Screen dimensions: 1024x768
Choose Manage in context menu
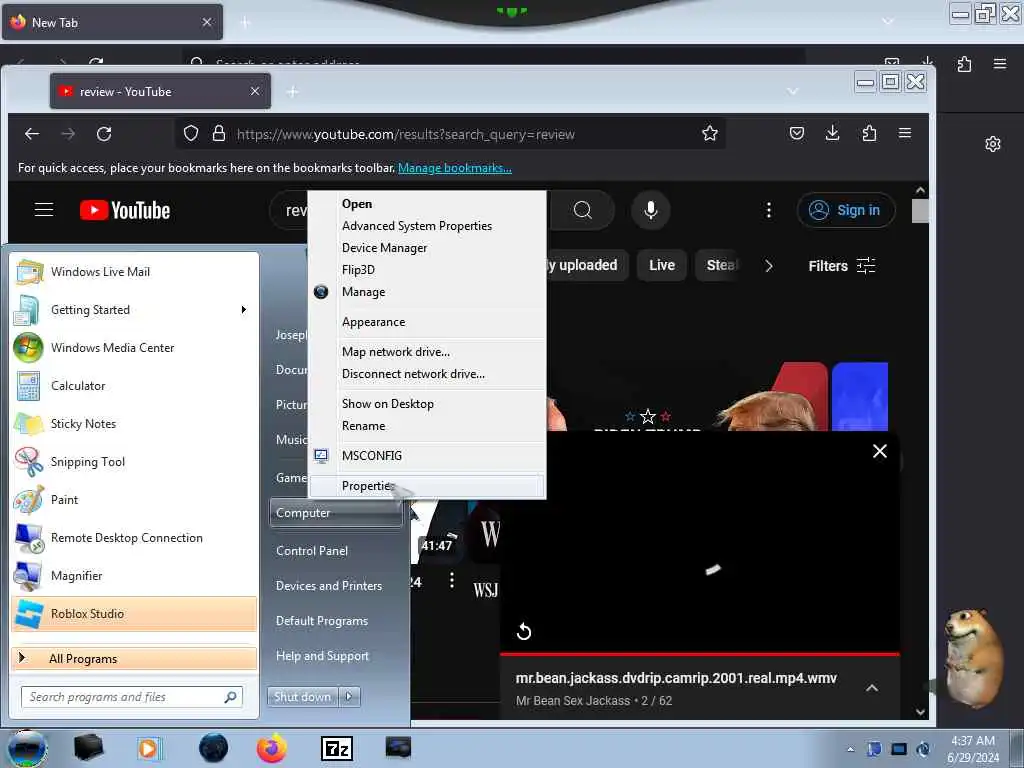click(x=426, y=292)
